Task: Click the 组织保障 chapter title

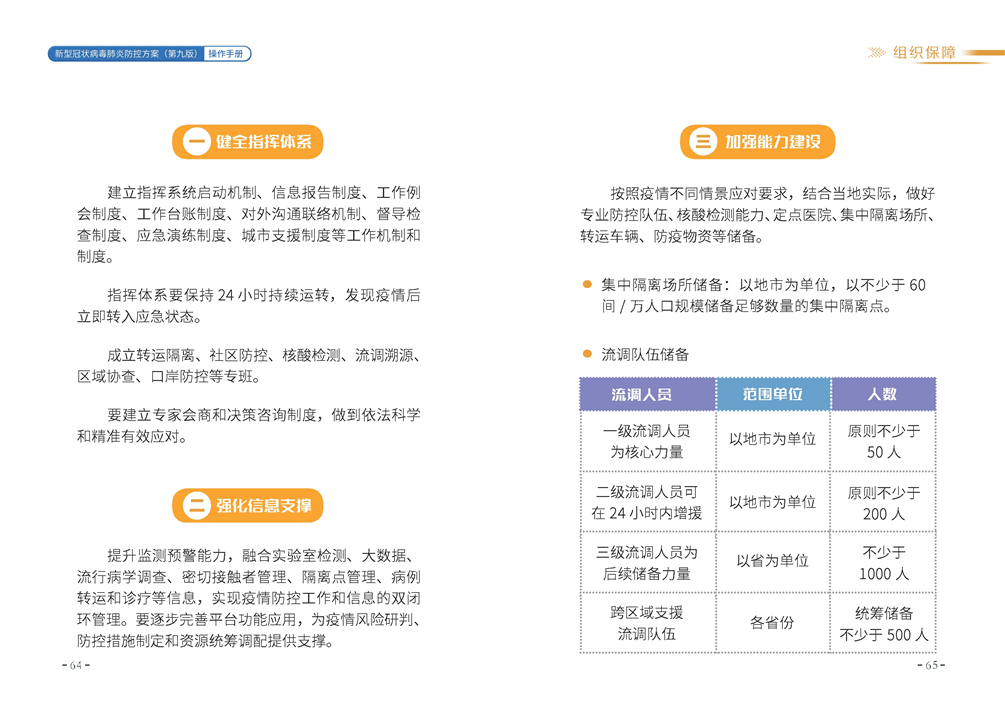Action: 925,53
